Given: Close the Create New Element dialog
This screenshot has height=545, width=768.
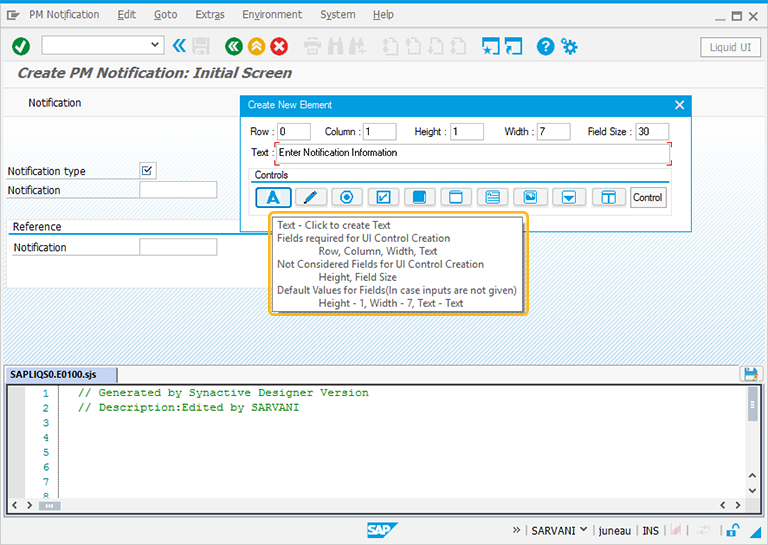Looking at the screenshot, I should point(679,105).
